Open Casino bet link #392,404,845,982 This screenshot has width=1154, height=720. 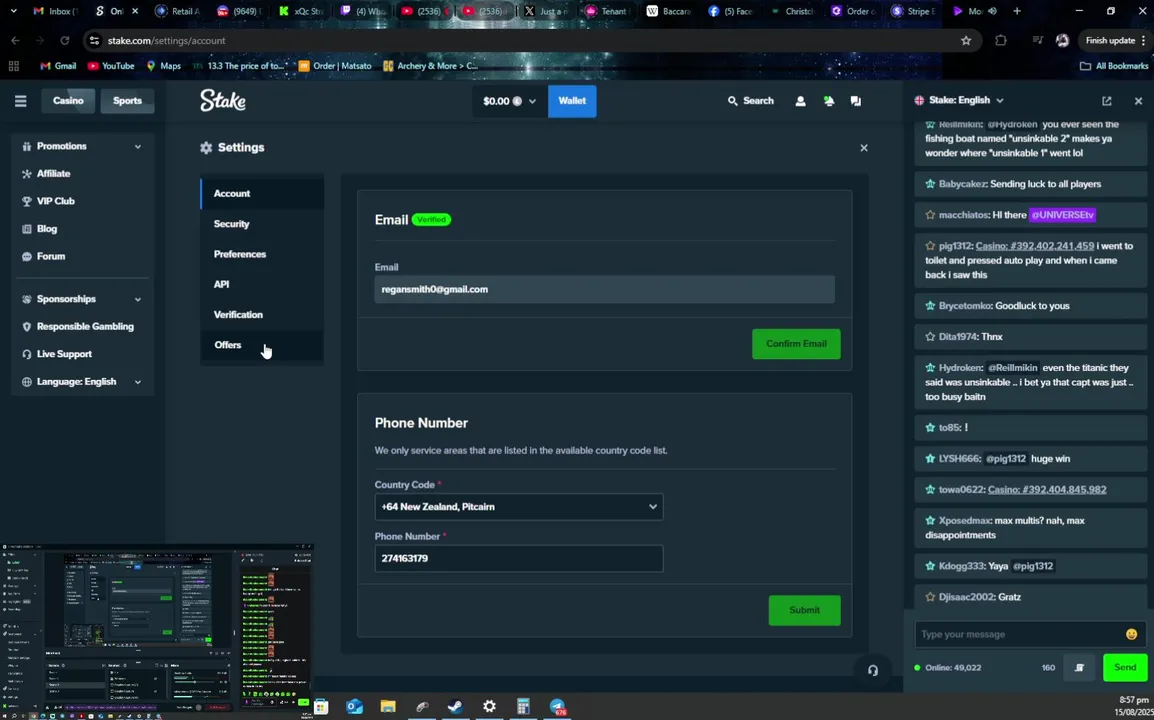click(x=1047, y=490)
